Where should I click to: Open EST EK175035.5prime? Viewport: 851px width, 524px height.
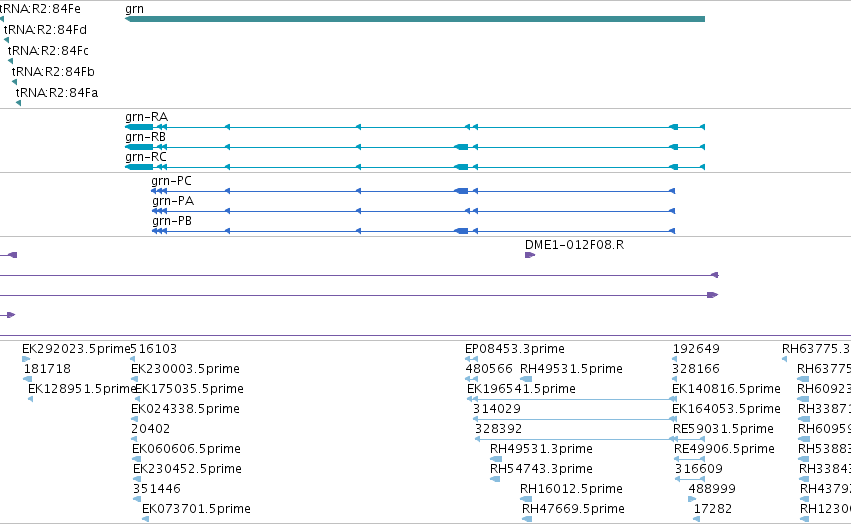coord(189,389)
